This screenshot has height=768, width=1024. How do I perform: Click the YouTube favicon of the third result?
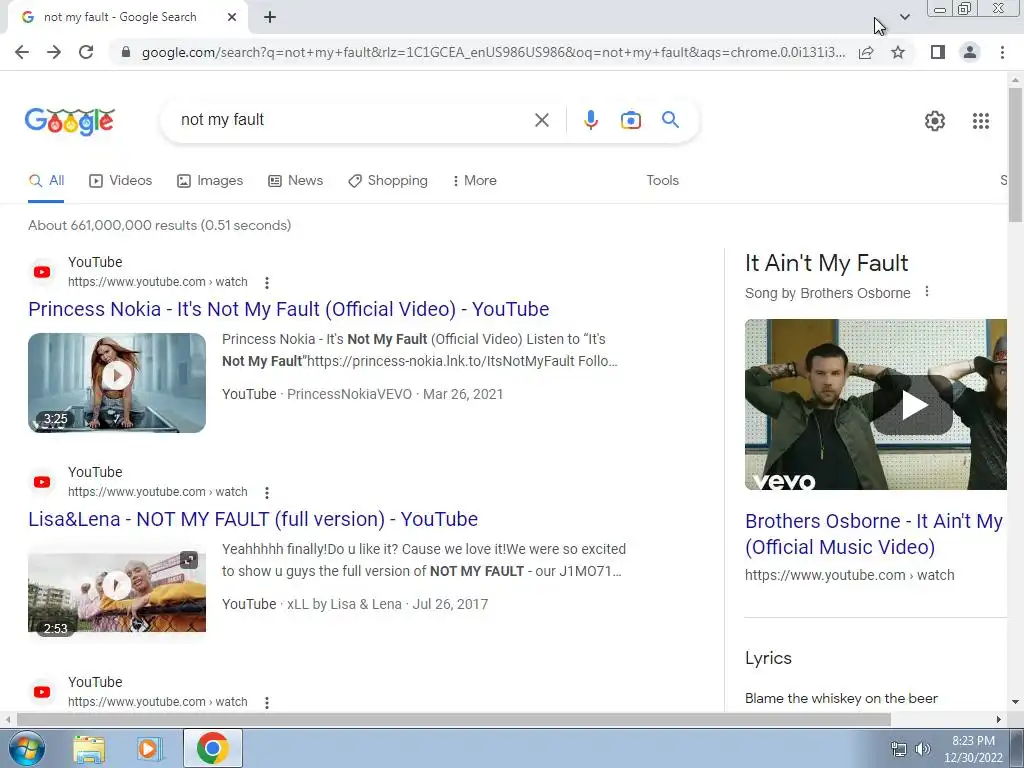point(42,692)
